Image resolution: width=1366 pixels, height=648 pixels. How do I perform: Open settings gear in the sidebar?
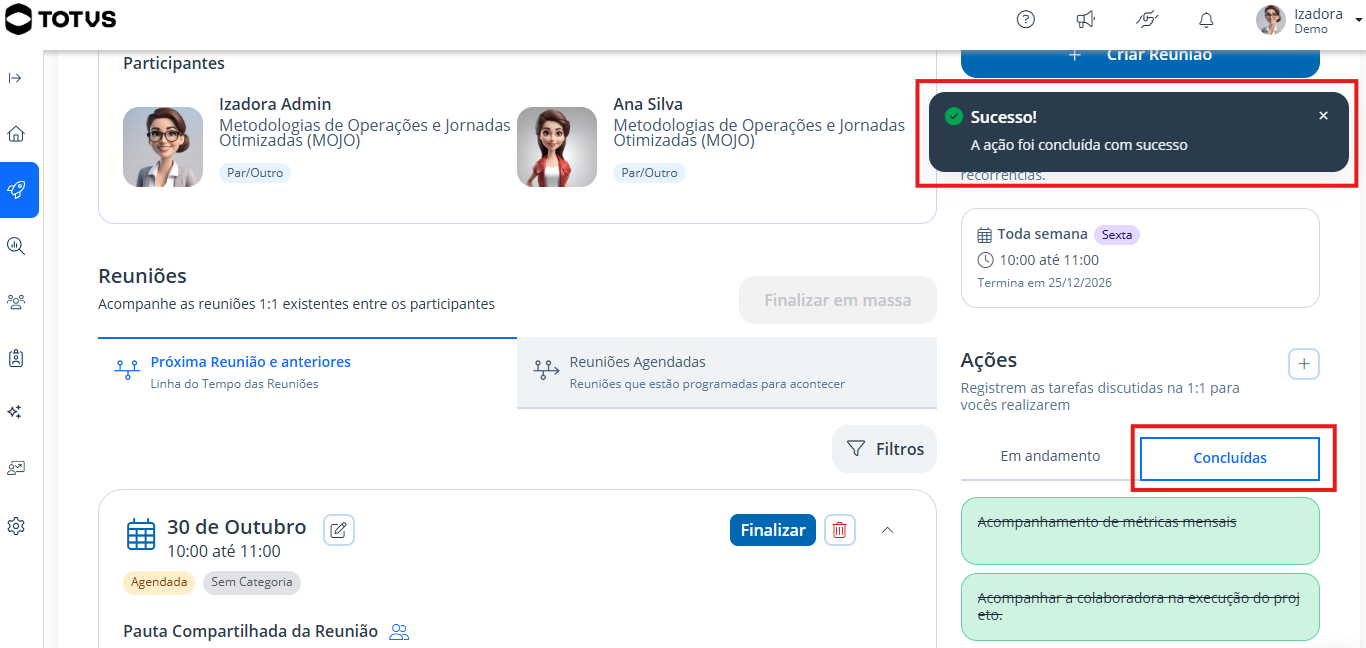pyautogui.click(x=15, y=526)
